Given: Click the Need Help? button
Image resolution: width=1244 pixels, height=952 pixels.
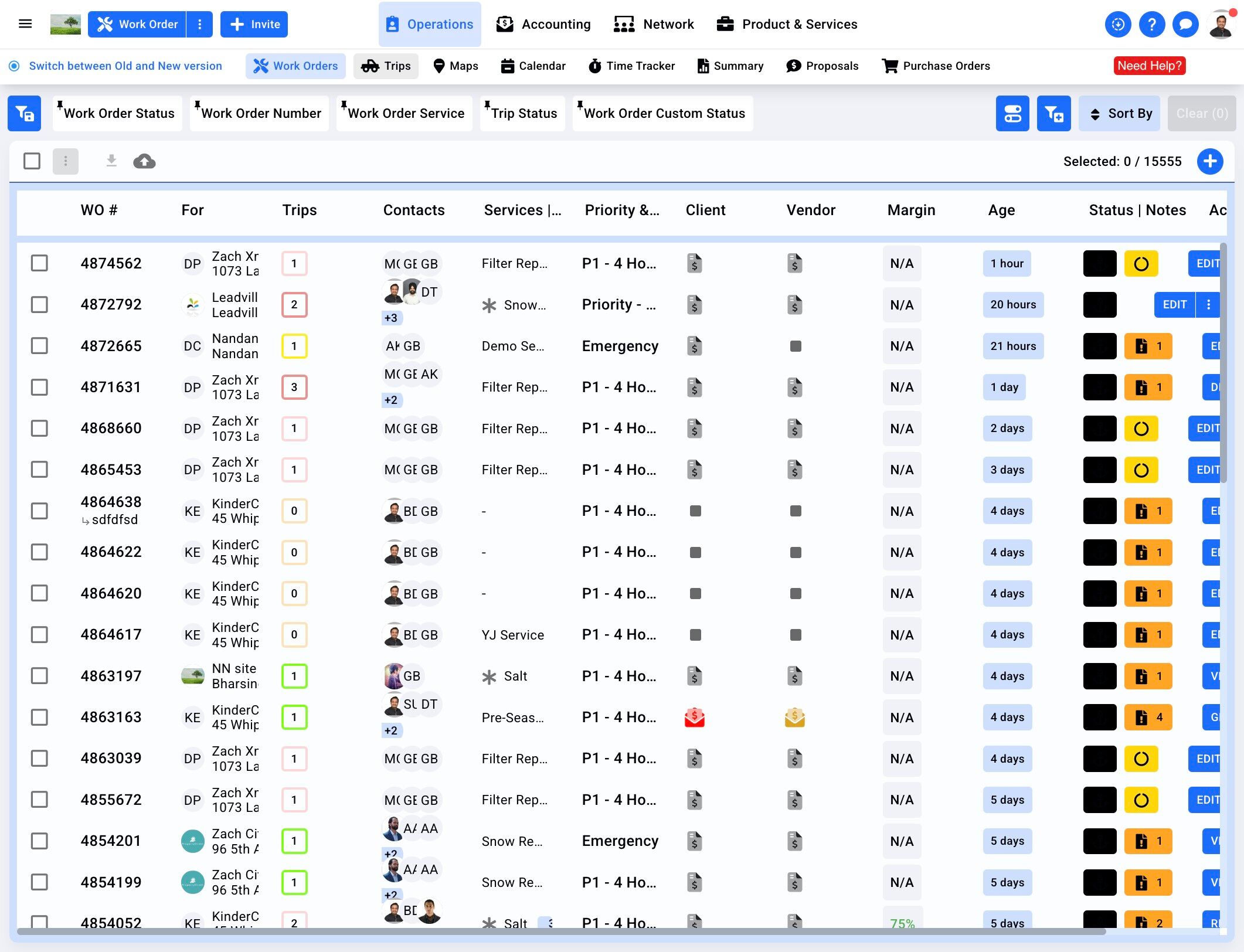Looking at the screenshot, I should pyautogui.click(x=1150, y=66).
